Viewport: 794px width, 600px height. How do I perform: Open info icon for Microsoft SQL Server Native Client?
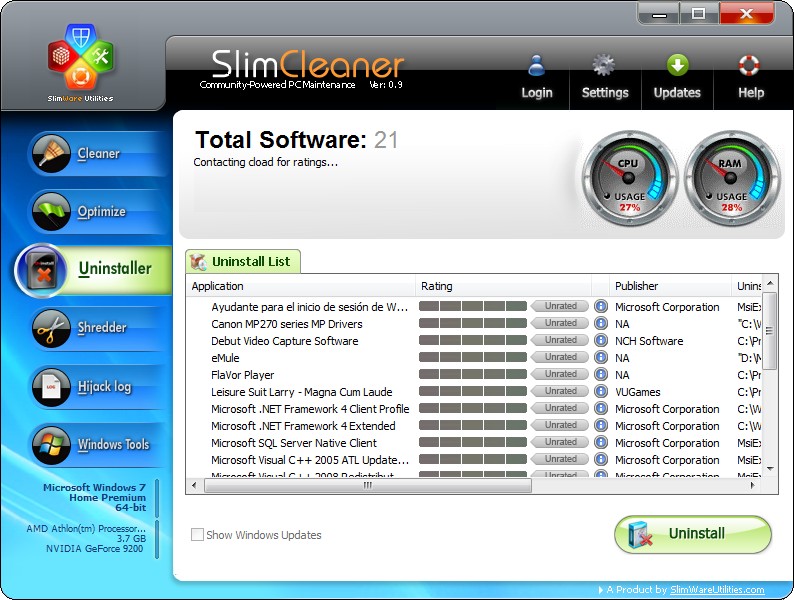601,443
